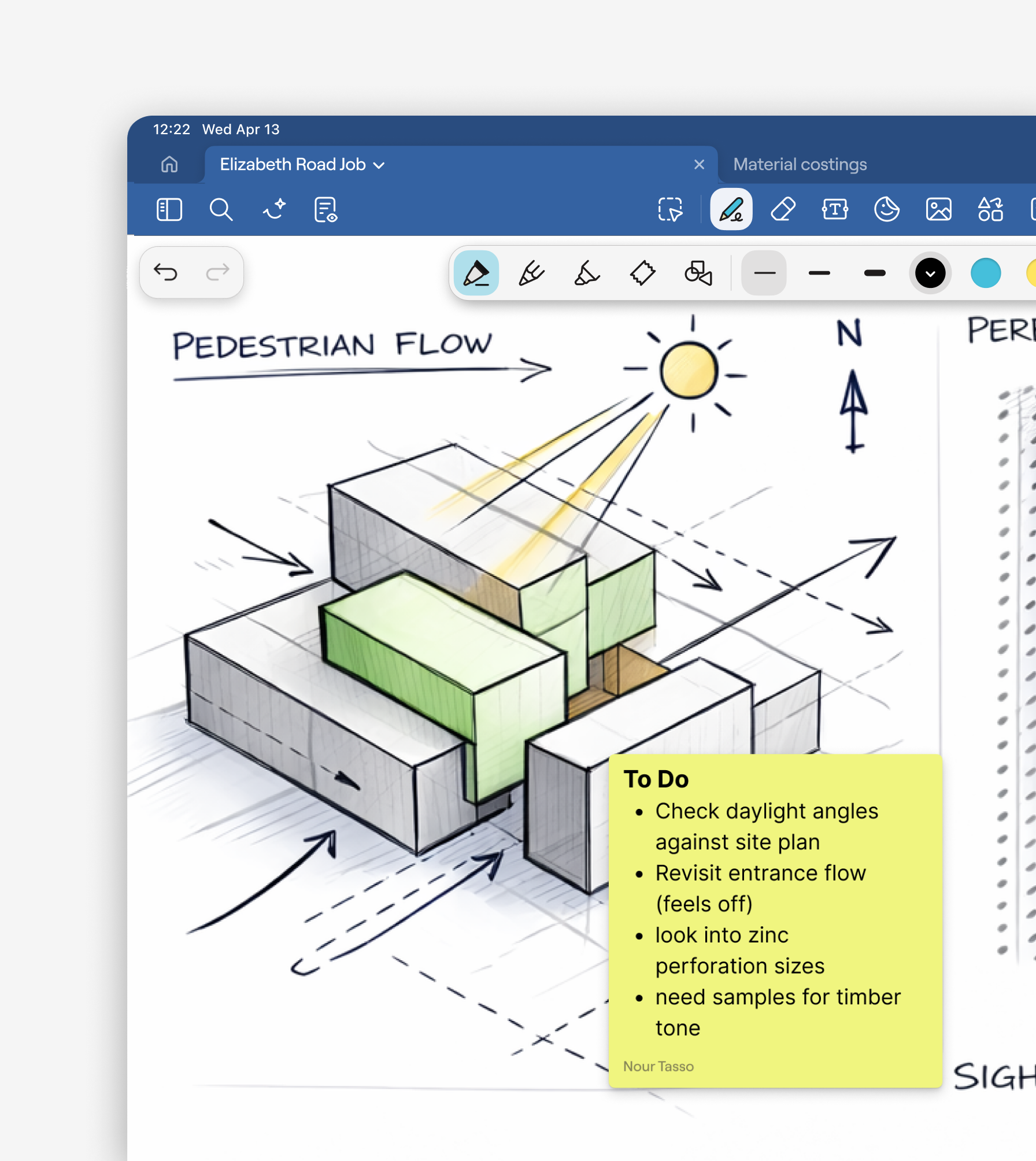
Task: Select the shape drawing tool
Action: pyautogui.click(x=698, y=273)
